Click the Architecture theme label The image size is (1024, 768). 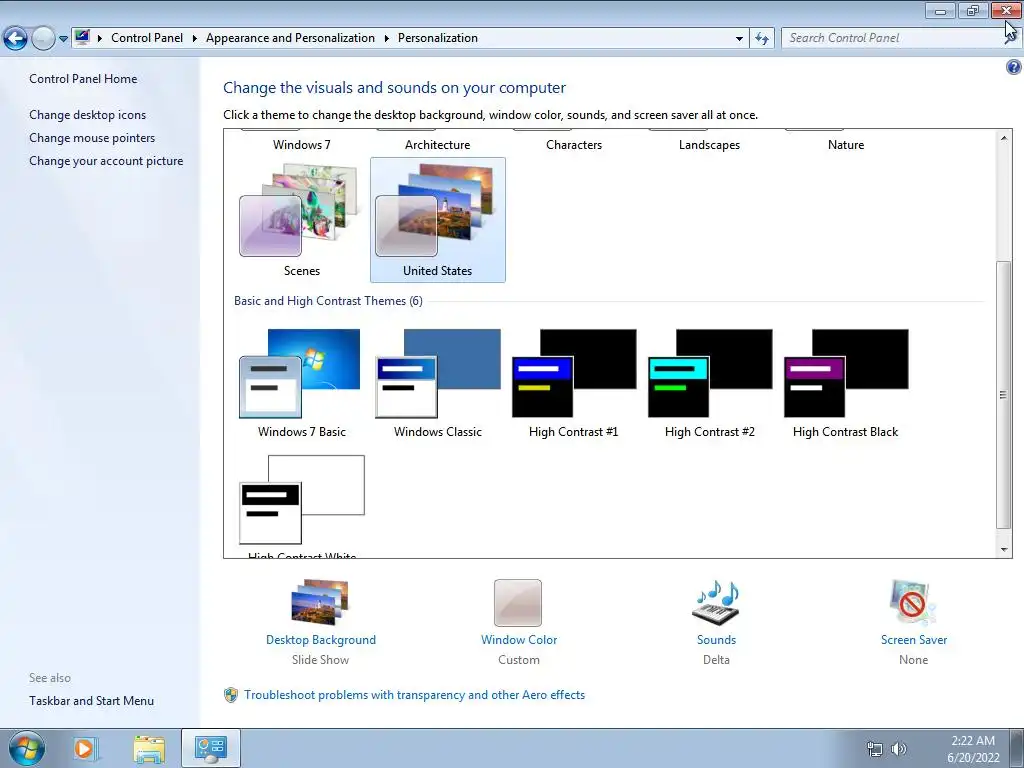click(x=438, y=145)
